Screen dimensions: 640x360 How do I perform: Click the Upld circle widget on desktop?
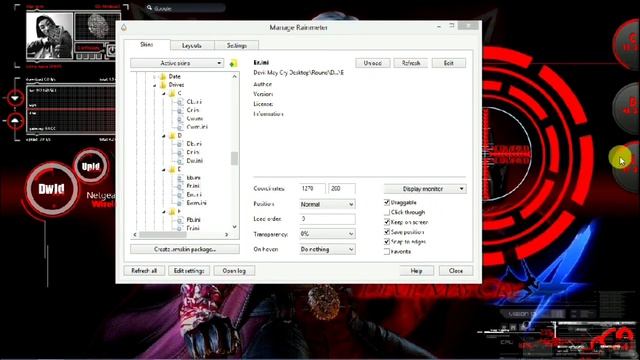pos(91,166)
